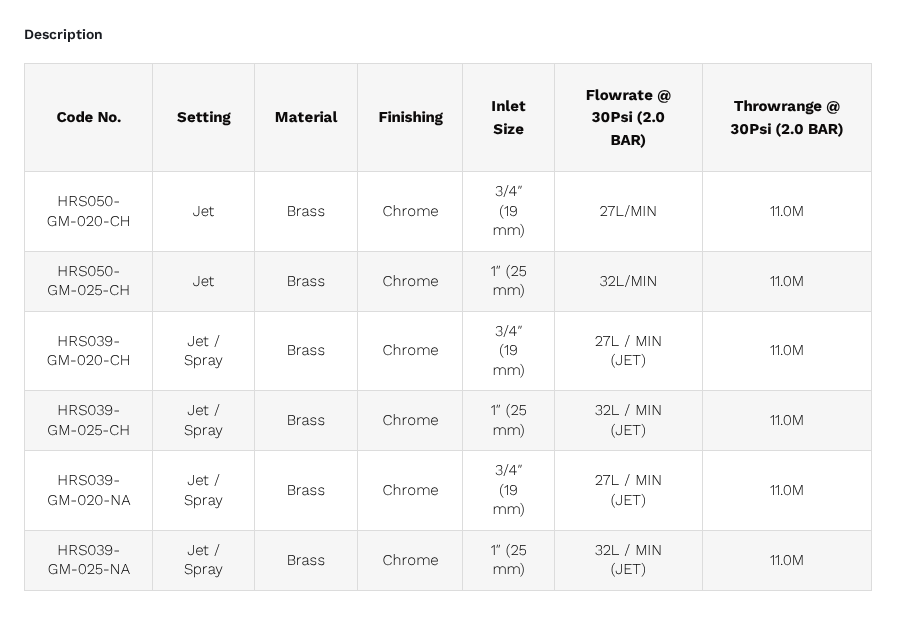
Task: Click the 27L/MIN flowrate in first row
Action: click(x=628, y=211)
